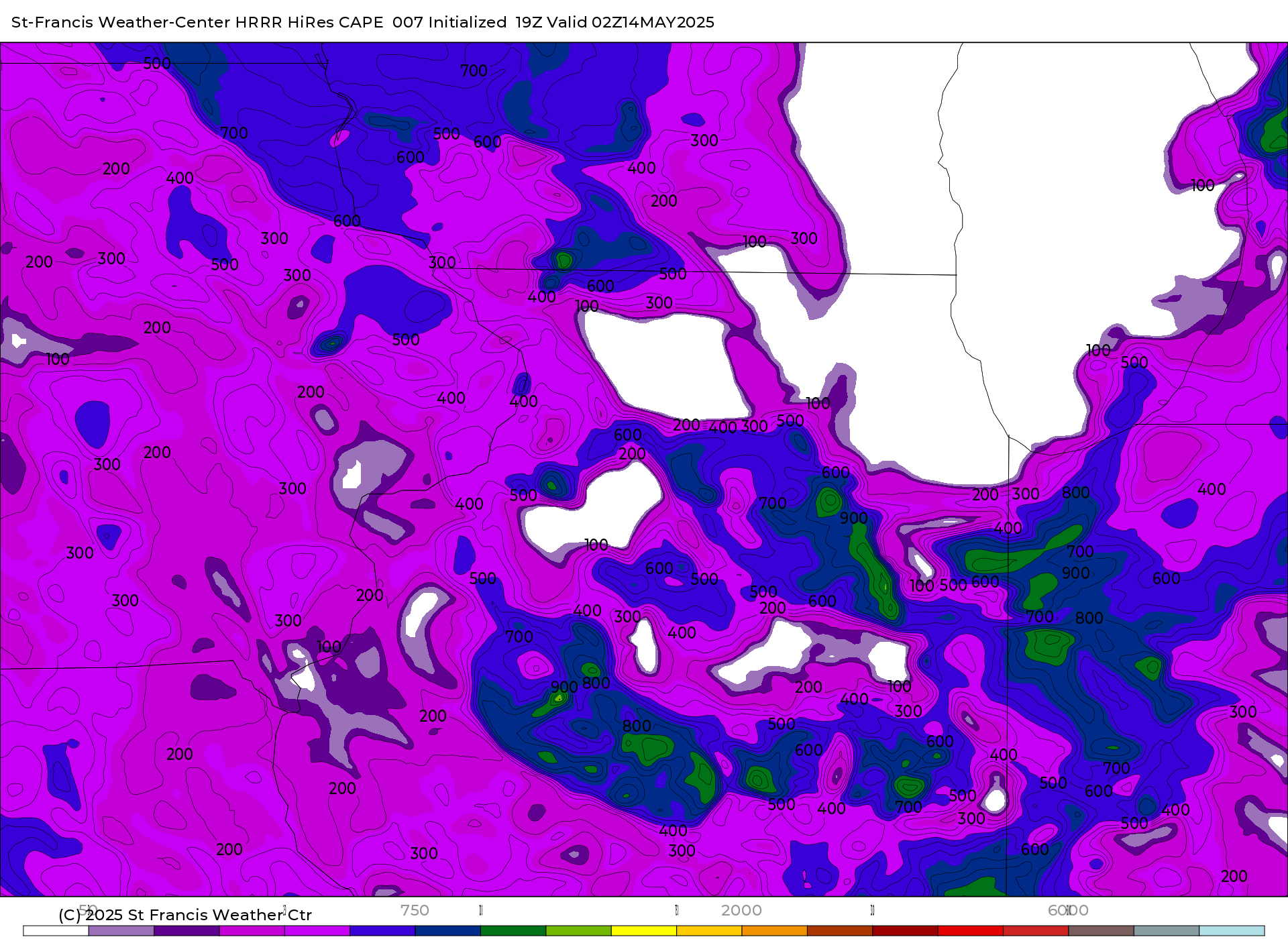Click the dark green legend swatch
Viewport: 1288px width, 939px height.
pos(513,931)
